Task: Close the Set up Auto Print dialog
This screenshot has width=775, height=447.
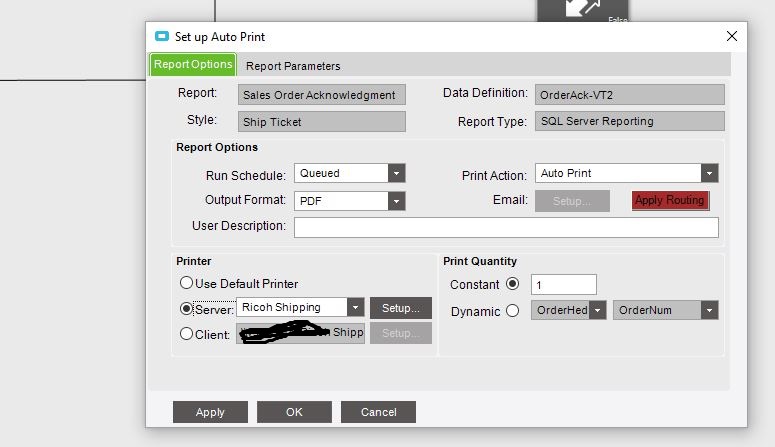Action: point(732,36)
